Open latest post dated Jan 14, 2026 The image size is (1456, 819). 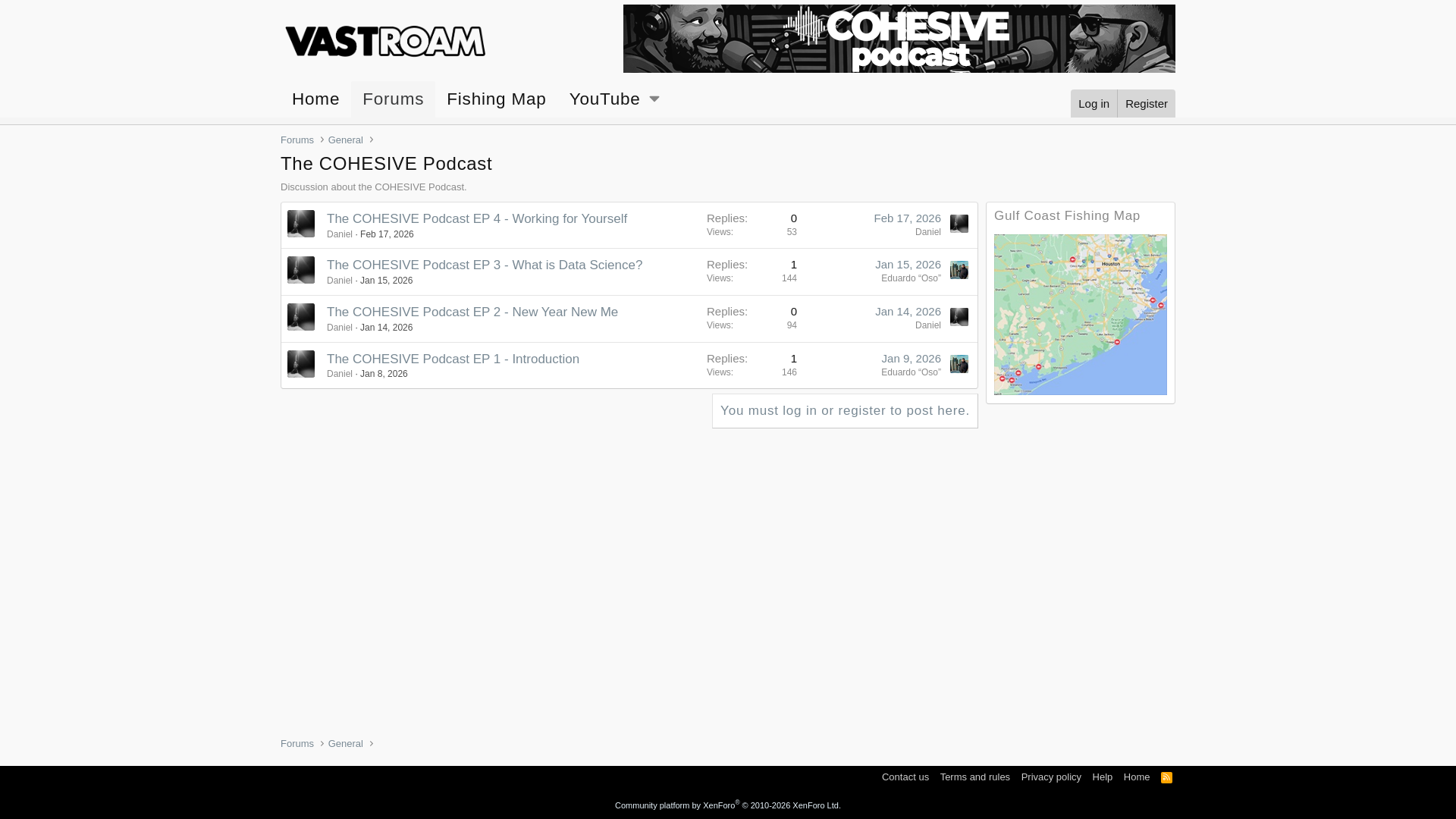pos(908,311)
